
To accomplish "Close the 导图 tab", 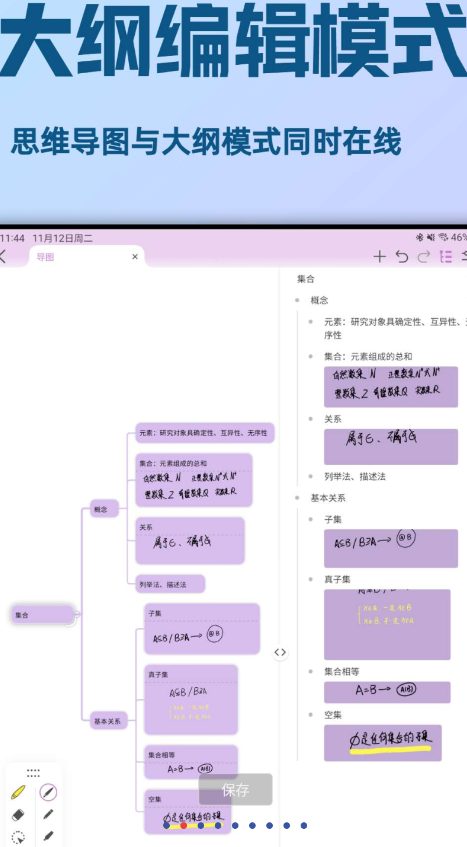I will point(135,257).
